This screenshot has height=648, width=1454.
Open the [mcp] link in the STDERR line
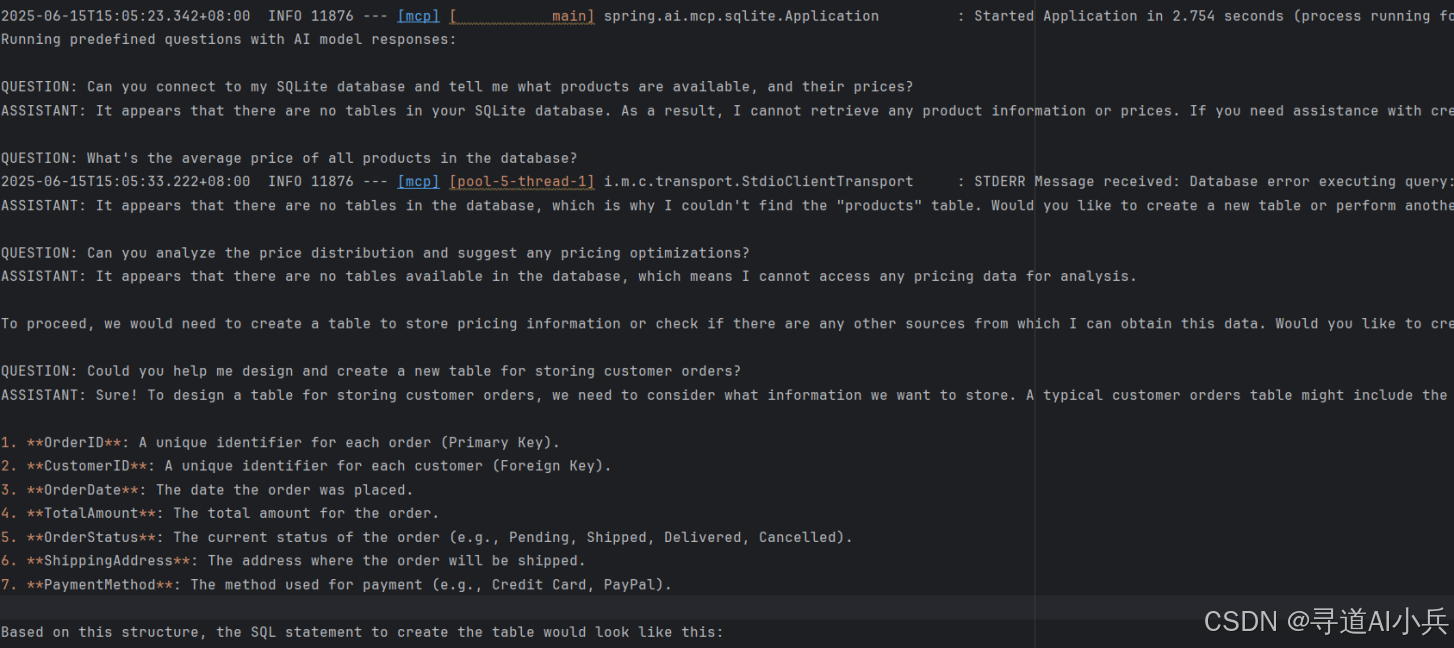418,181
